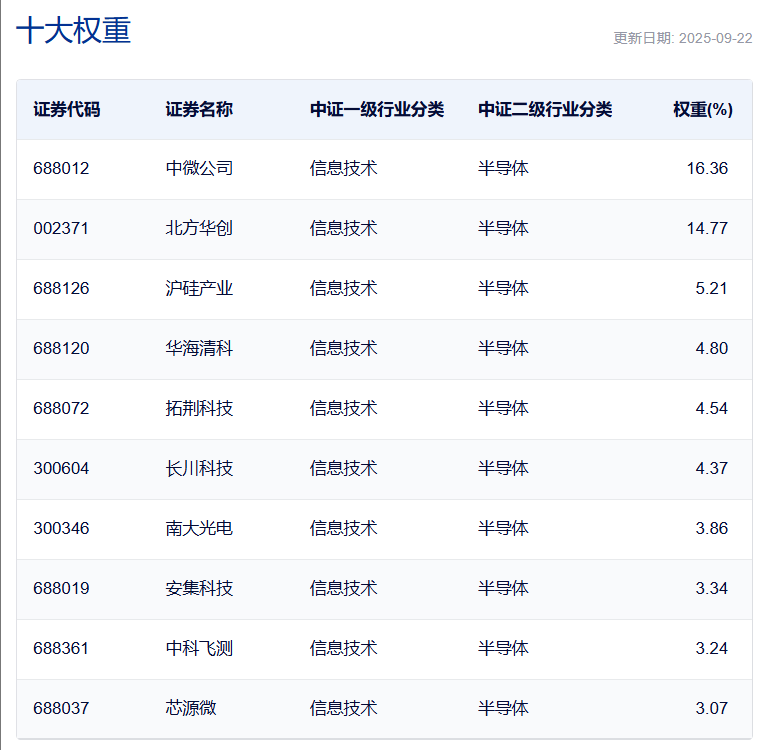This screenshot has width=759, height=750.
Task: Click weight value 3.34
Action: 712,589
